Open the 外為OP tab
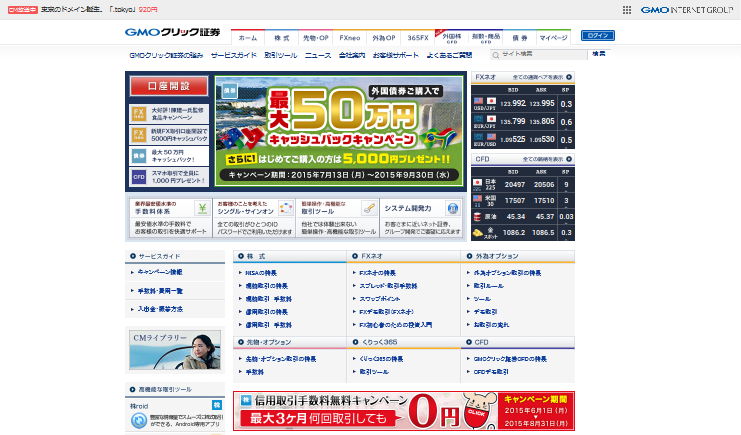The image size is (741, 435). [x=384, y=38]
